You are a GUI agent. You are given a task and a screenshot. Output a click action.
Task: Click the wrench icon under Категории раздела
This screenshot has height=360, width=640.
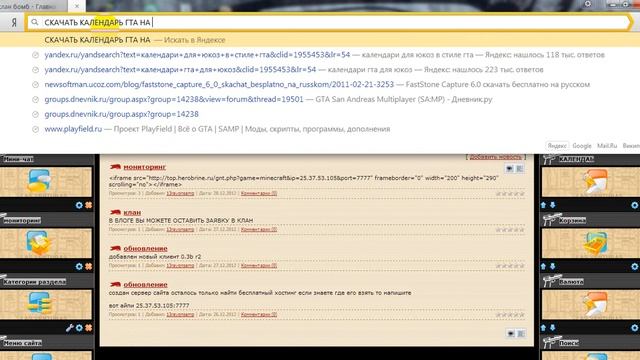coord(69,328)
